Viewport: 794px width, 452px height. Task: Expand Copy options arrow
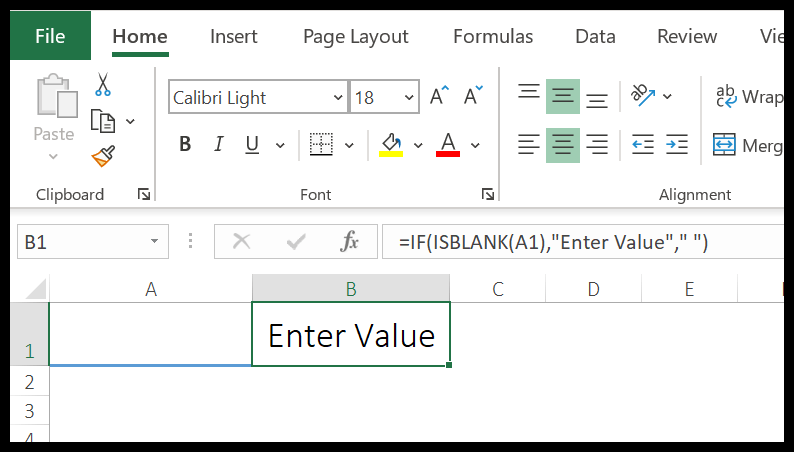click(130, 121)
